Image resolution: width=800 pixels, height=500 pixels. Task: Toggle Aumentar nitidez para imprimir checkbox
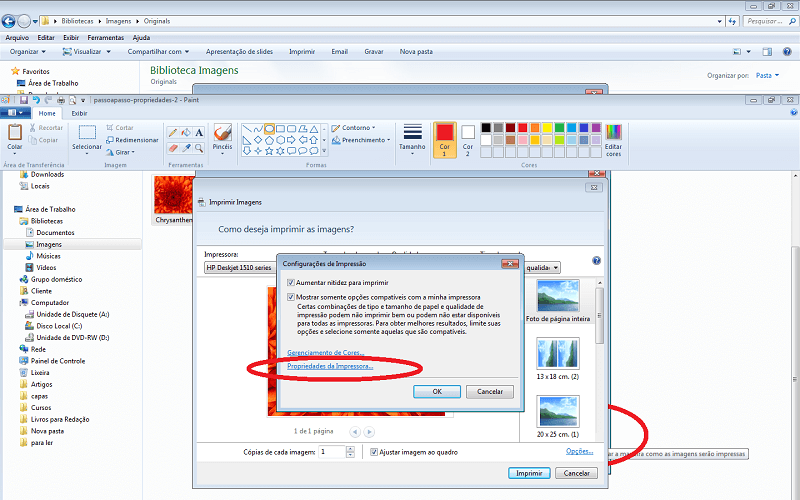291,283
